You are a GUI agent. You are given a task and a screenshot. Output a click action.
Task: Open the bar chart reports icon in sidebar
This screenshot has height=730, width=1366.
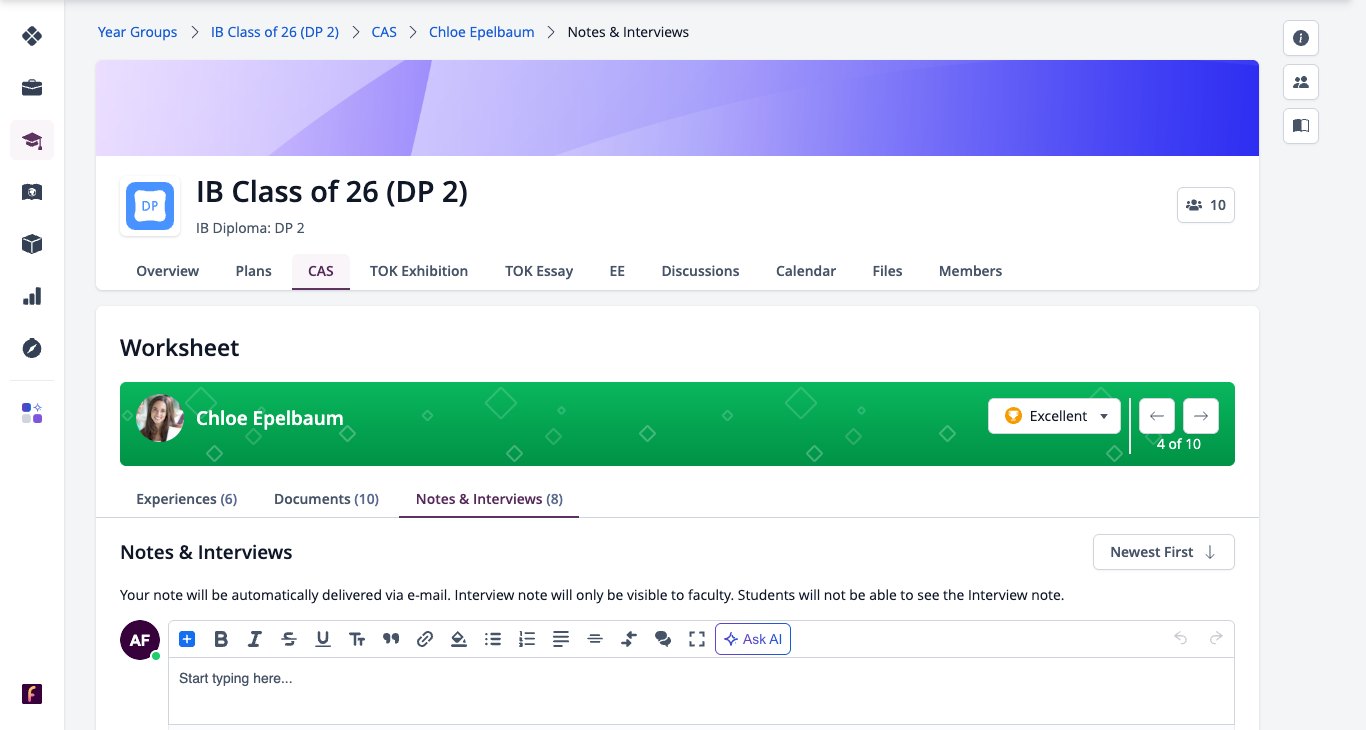coord(32,296)
